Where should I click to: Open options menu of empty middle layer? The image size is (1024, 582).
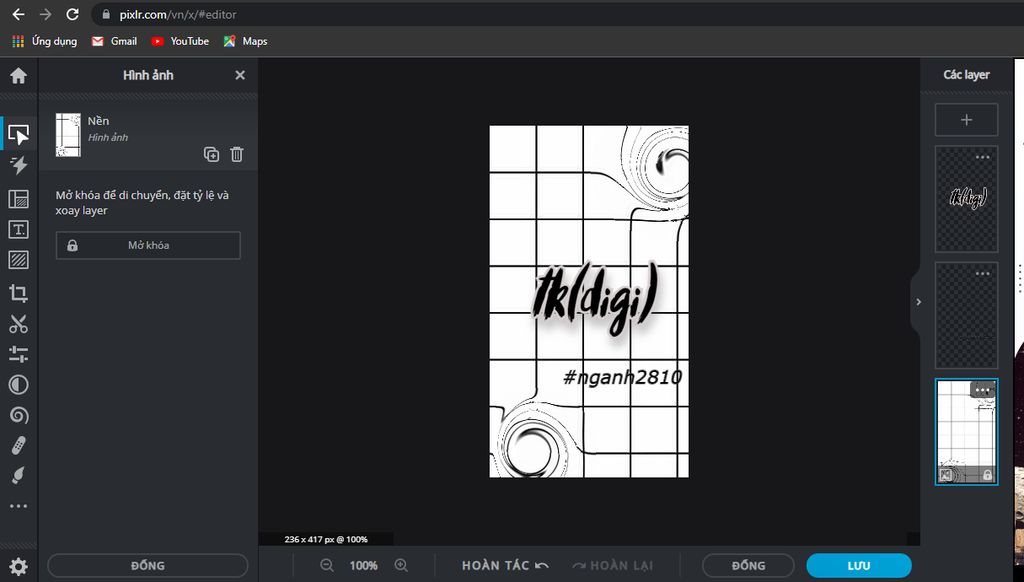[x=982, y=273]
